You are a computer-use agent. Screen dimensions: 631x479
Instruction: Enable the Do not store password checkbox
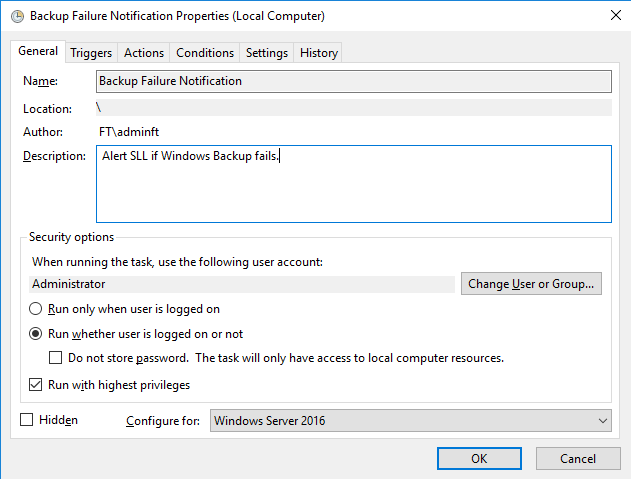[x=56, y=358]
